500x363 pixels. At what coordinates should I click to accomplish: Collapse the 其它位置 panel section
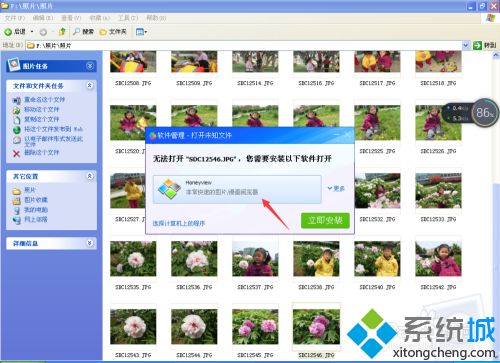90,176
